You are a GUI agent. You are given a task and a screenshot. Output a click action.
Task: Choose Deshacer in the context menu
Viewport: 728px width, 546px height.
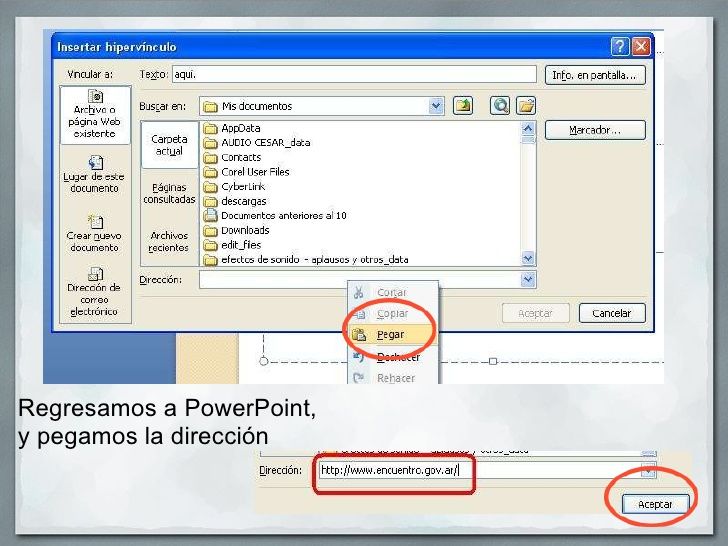[392, 357]
